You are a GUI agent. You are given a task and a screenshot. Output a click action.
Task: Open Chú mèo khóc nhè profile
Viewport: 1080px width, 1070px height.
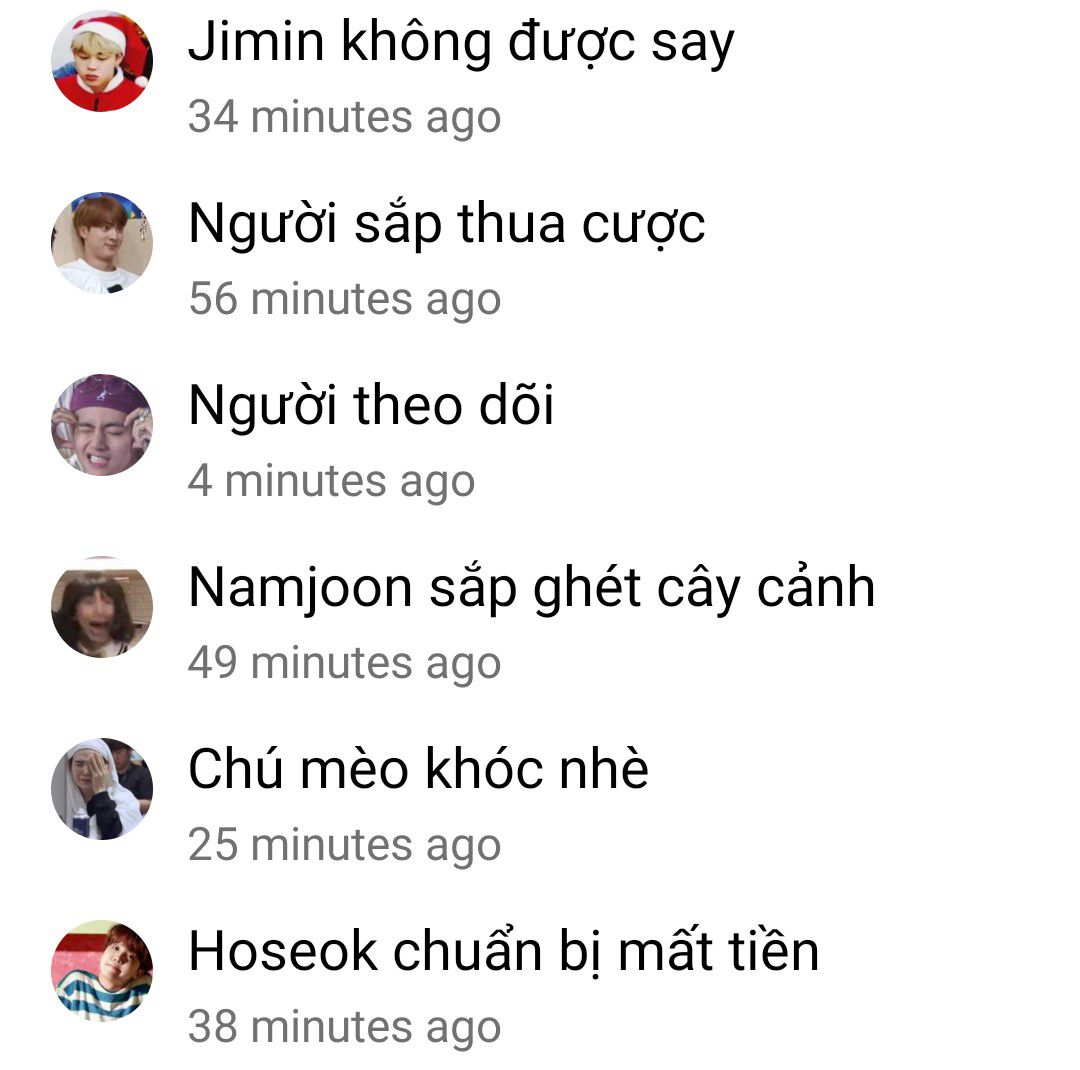419,769
